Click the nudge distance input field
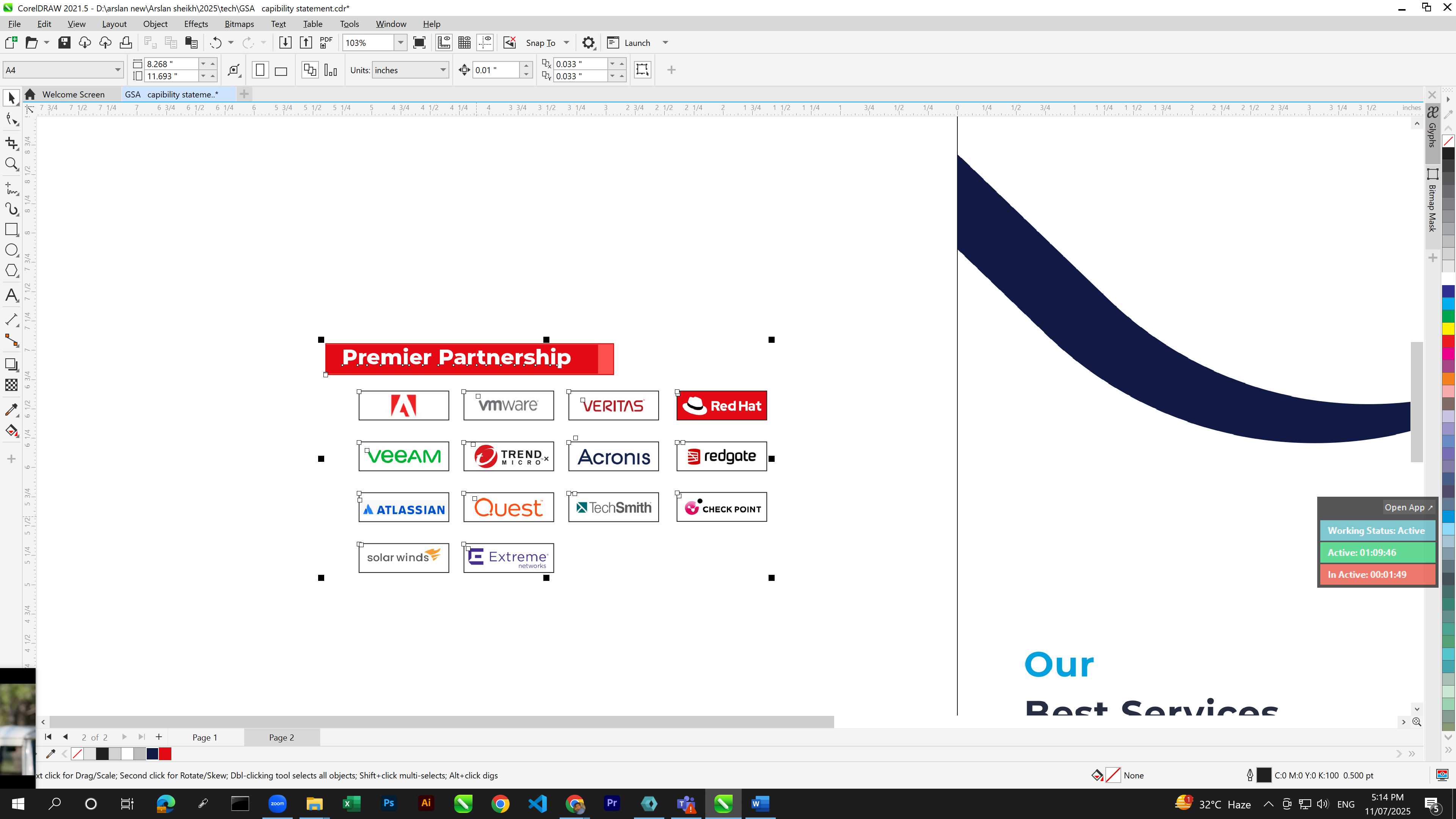The width and height of the screenshot is (1456, 819). [496, 70]
